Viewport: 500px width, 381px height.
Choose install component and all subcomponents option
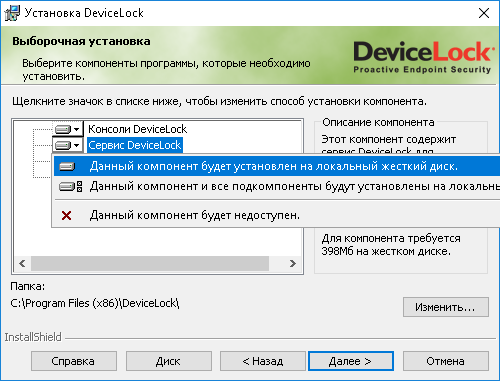point(277,186)
